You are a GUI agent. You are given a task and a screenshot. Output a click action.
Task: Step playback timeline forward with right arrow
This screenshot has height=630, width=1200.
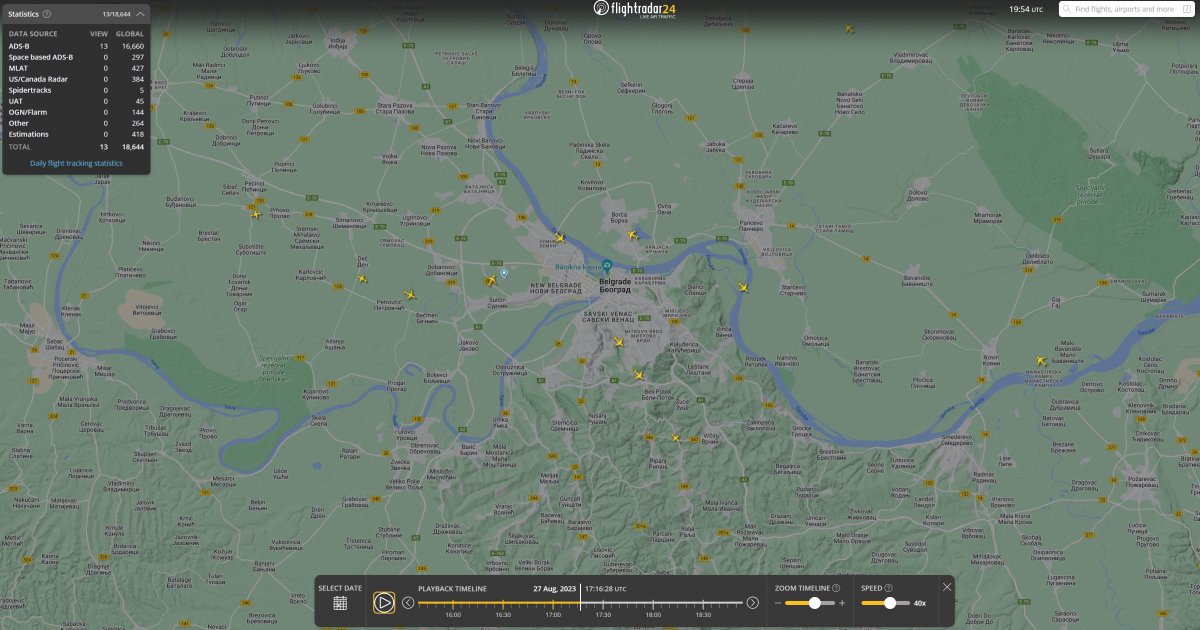point(752,603)
